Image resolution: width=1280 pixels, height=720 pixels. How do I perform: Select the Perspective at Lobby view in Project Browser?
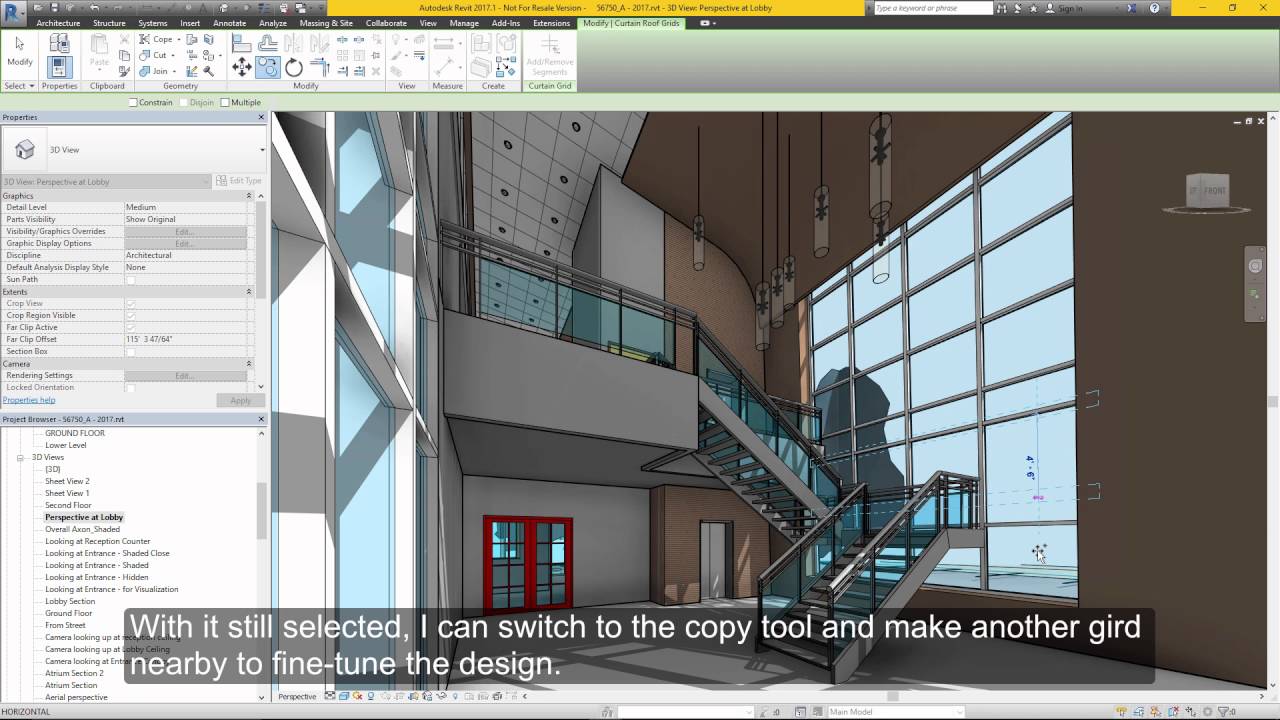click(x=83, y=517)
